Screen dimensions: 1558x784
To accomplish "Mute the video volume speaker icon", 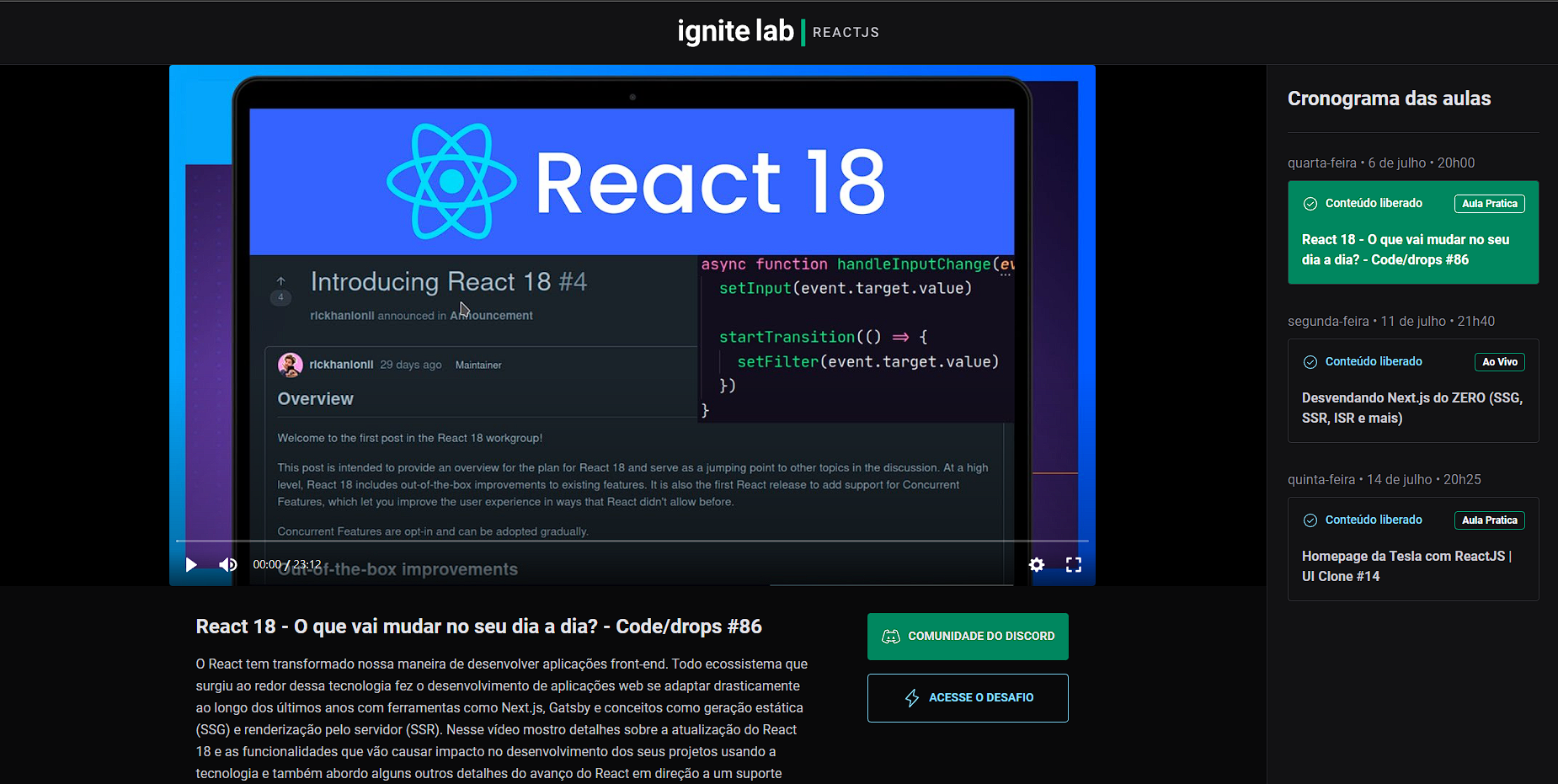I will [228, 564].
